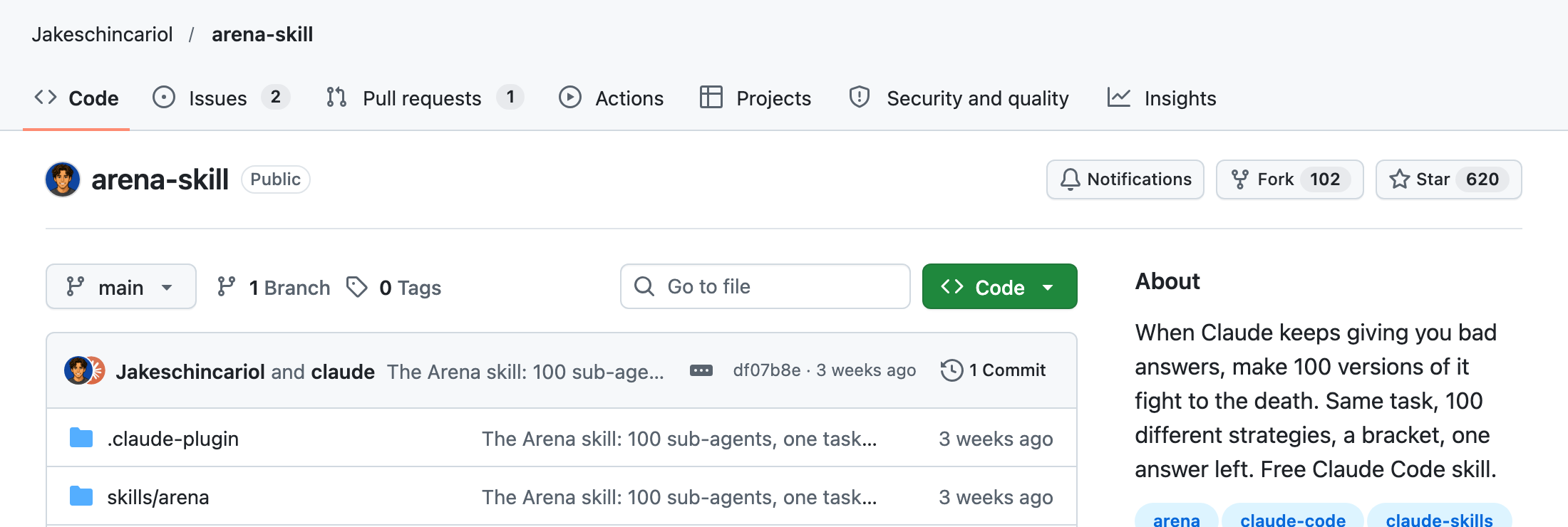Viewport: 1568px width, 527px height.
Task: Open the Jakeschincariol commit author link
Action: [190, 371]
